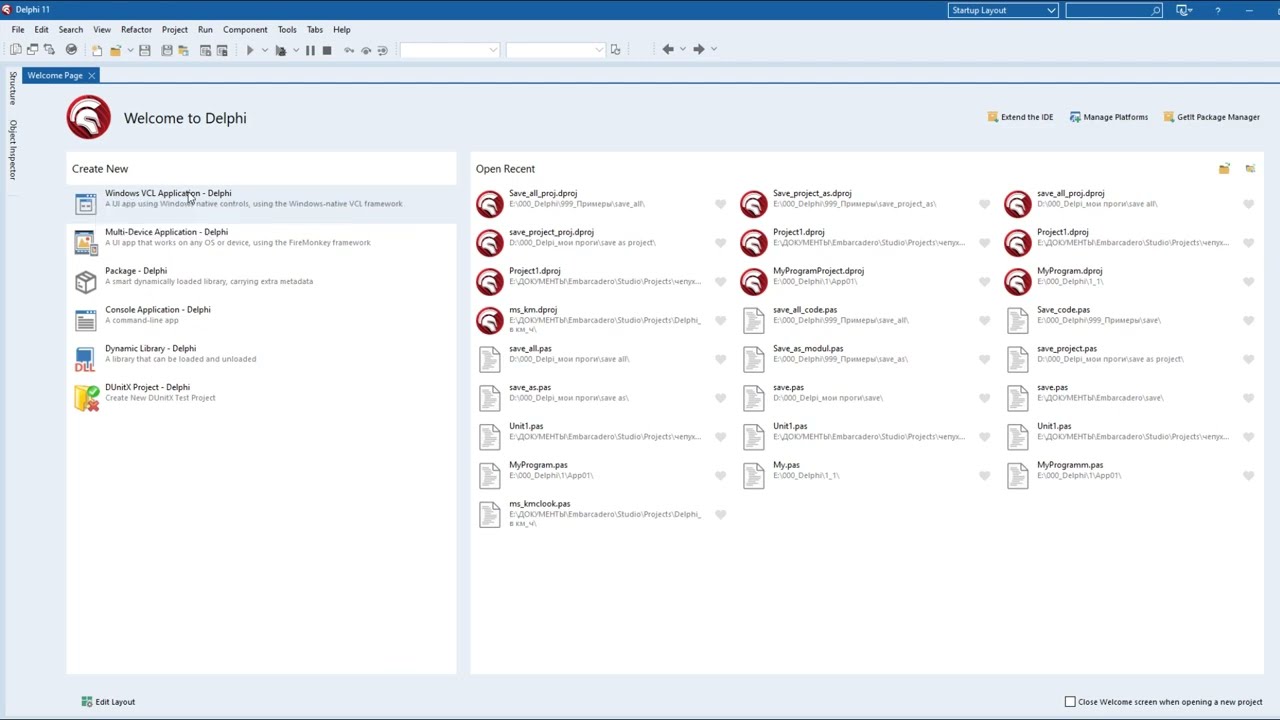Click the Run play icon in toolbar
This screenshot has height=720, width=1280.
pos(250,49)
